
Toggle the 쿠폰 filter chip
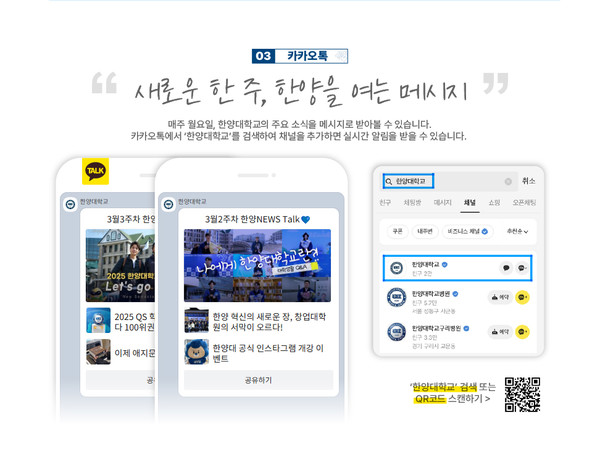tap(398, 231)
